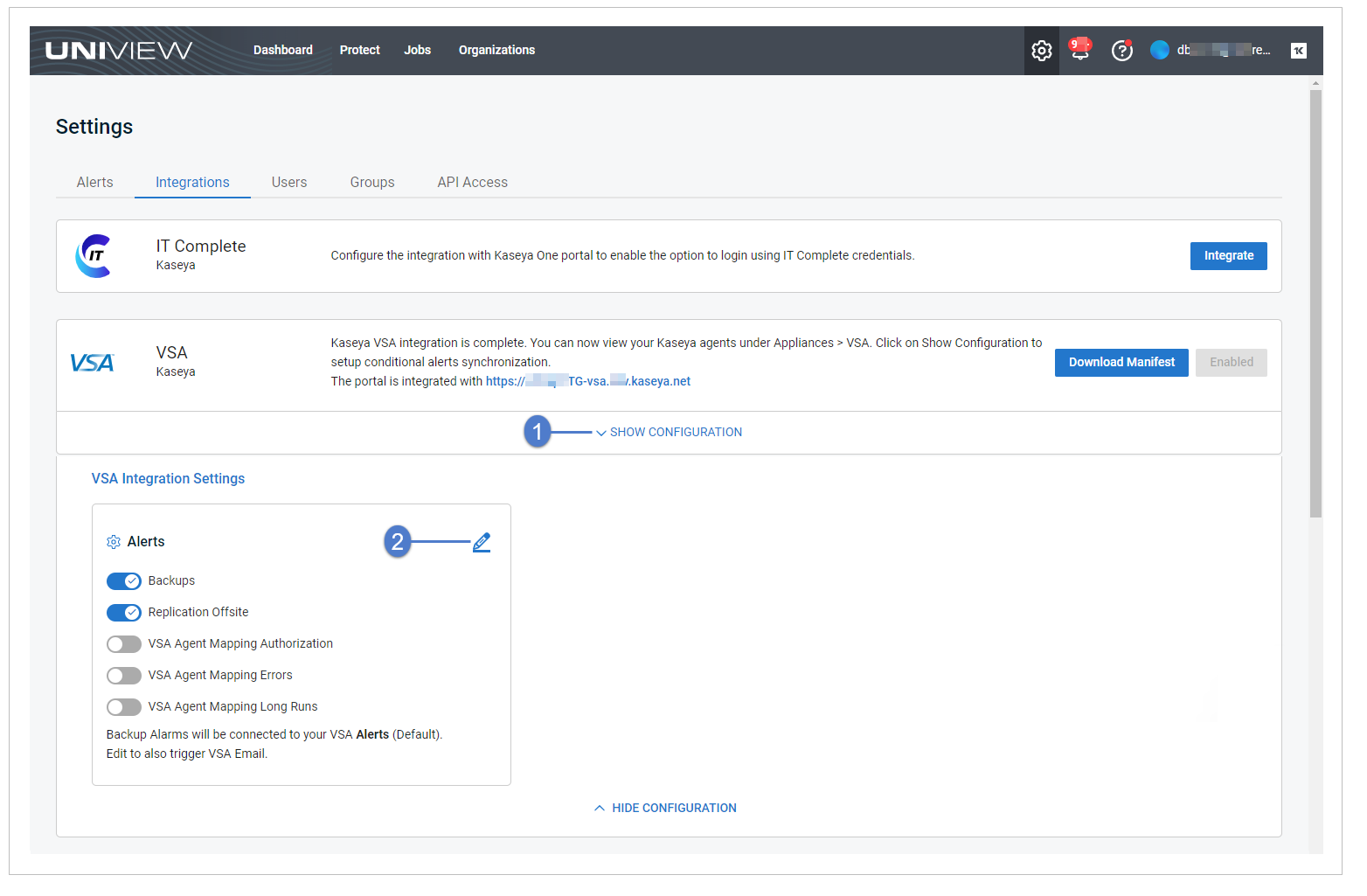Click the Uniview logo
This screenshot has height=896, width=1367.
coord(119,51)
